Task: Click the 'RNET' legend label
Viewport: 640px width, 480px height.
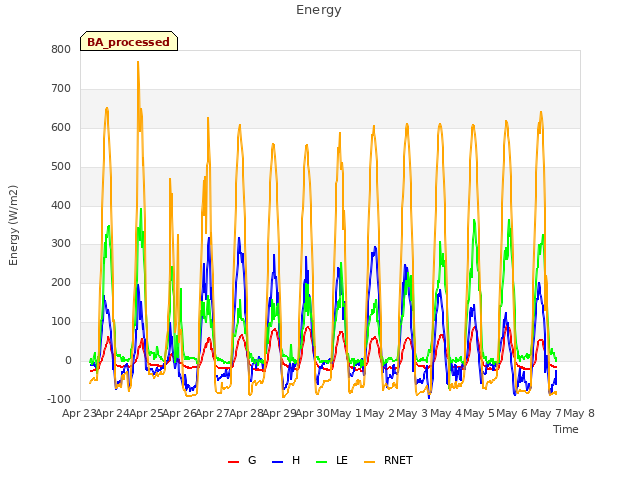Action: [x=398, y=460]
